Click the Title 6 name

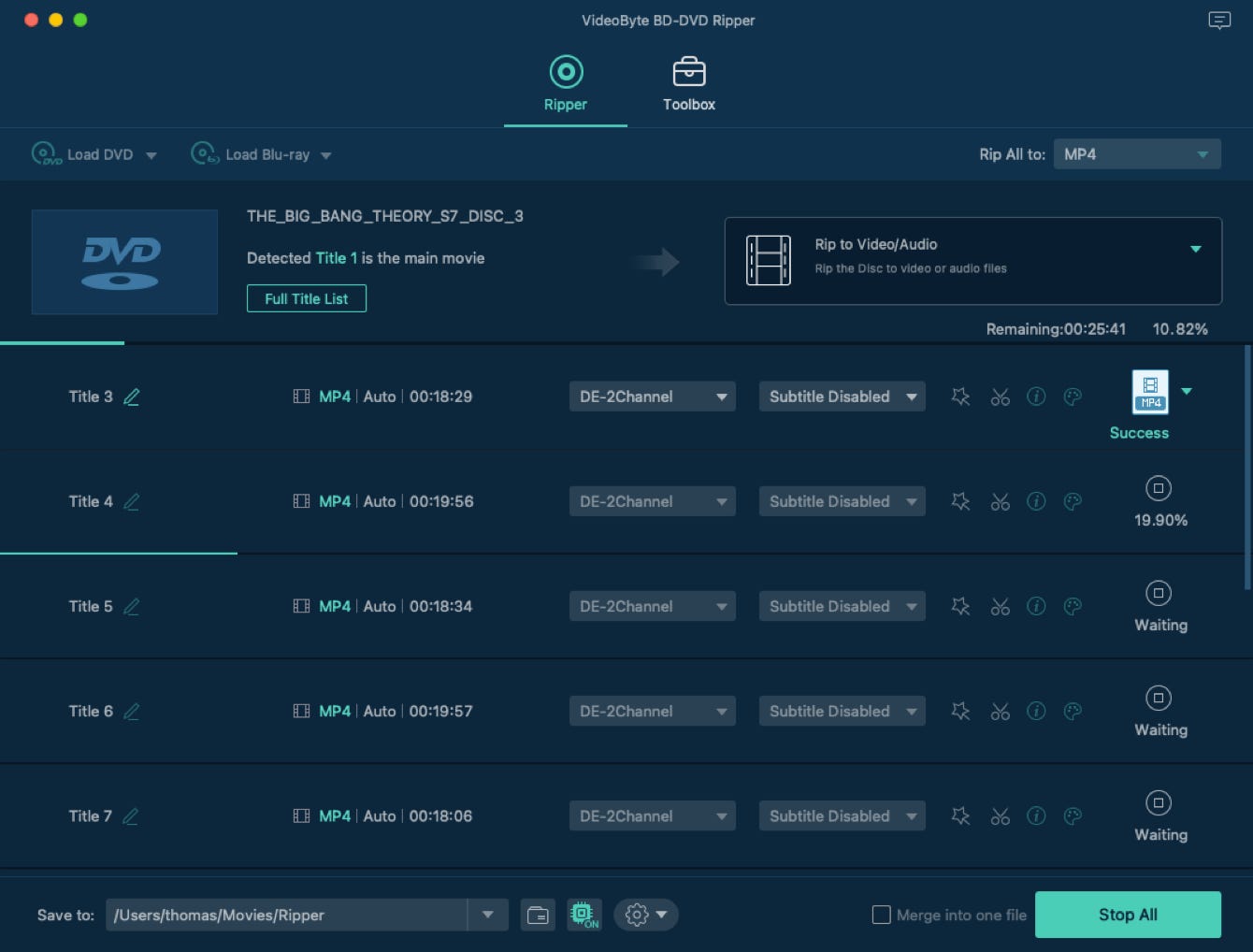coord(91,711)
